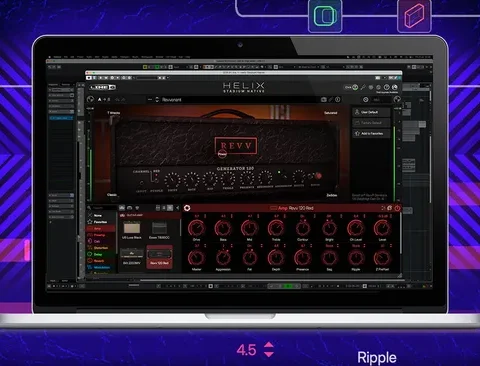
Task: Open the camera snapshot icon
Action: (323, 100)
